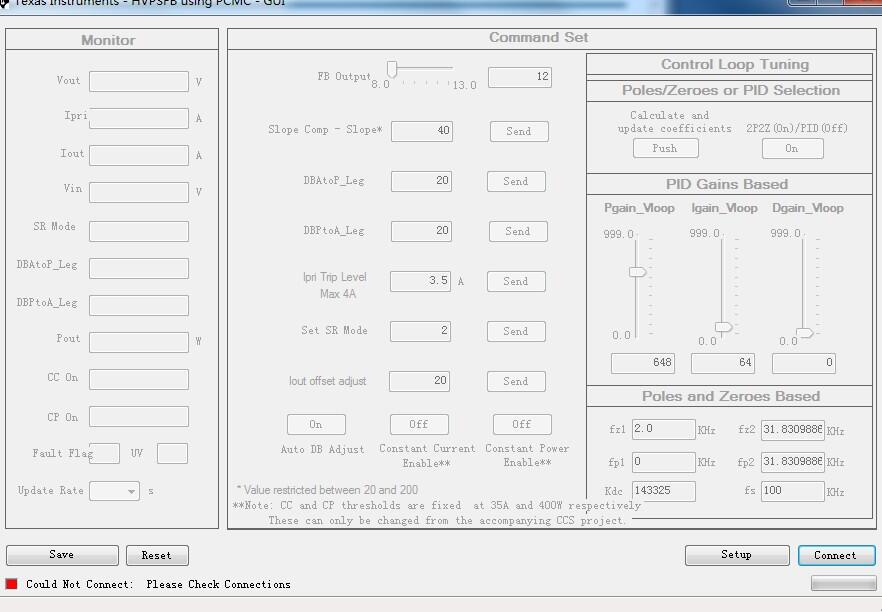Click 'Could Not Connect' status message

[158, 584]
